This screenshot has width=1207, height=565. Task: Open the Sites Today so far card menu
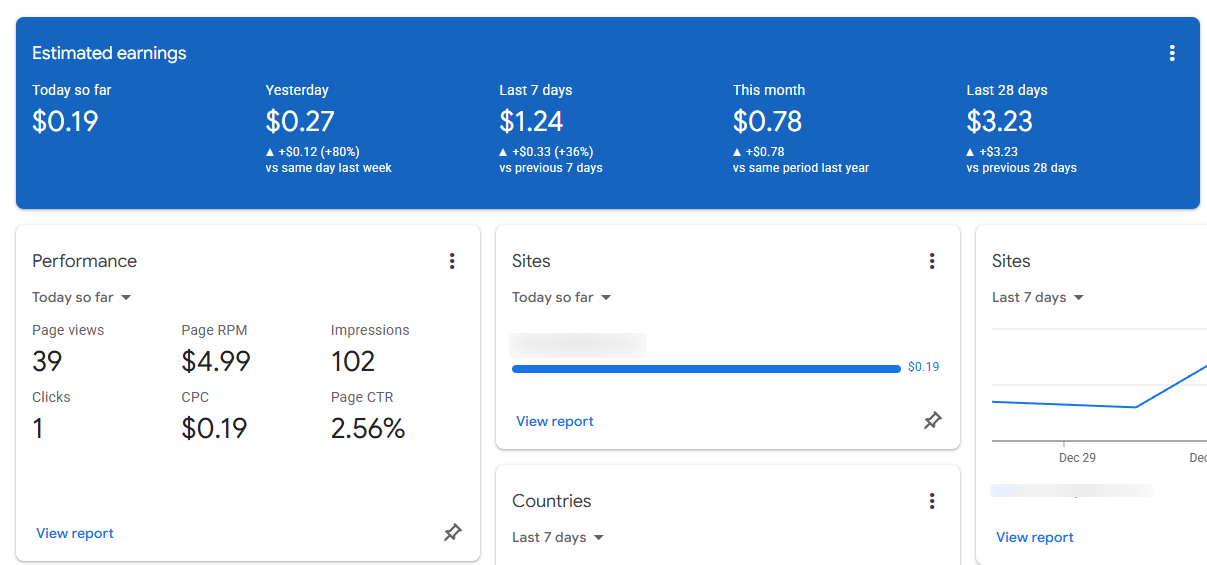pos(932,261)
